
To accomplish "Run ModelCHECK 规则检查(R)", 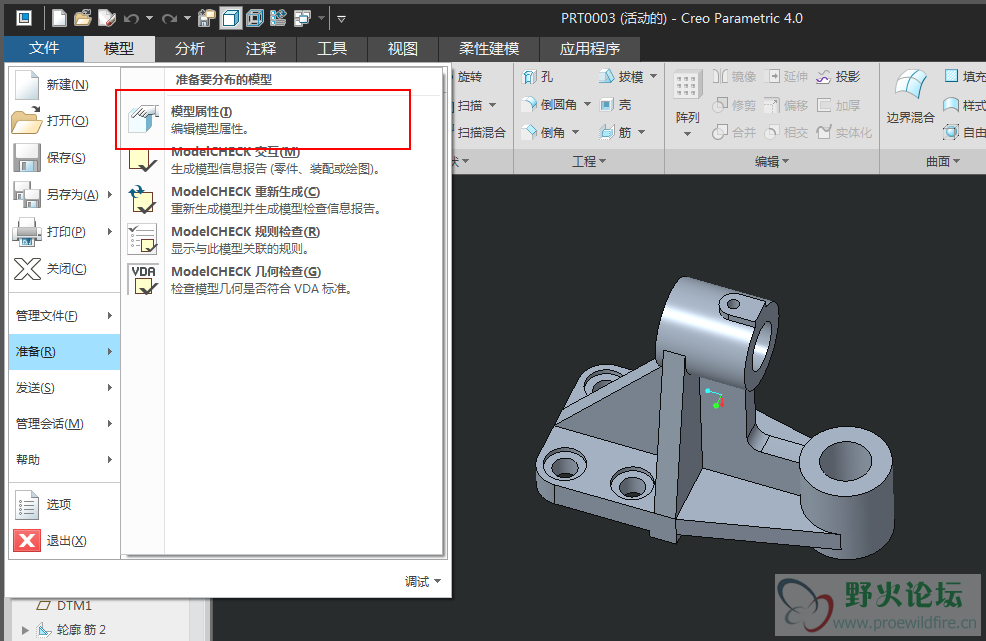I will [282, 240].
